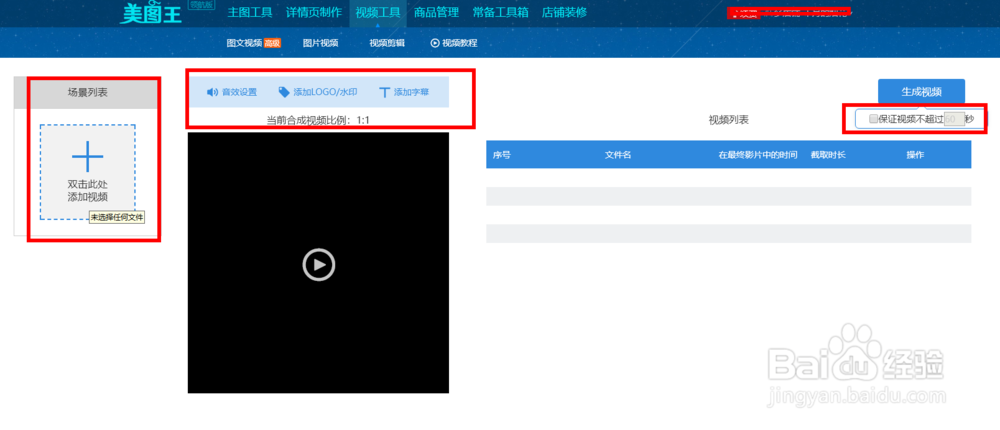Image resolution: width=1000 pixels, height=430 pixels.
Task: Open the 常备工具箱 menu
Action: tap(501, 12)
